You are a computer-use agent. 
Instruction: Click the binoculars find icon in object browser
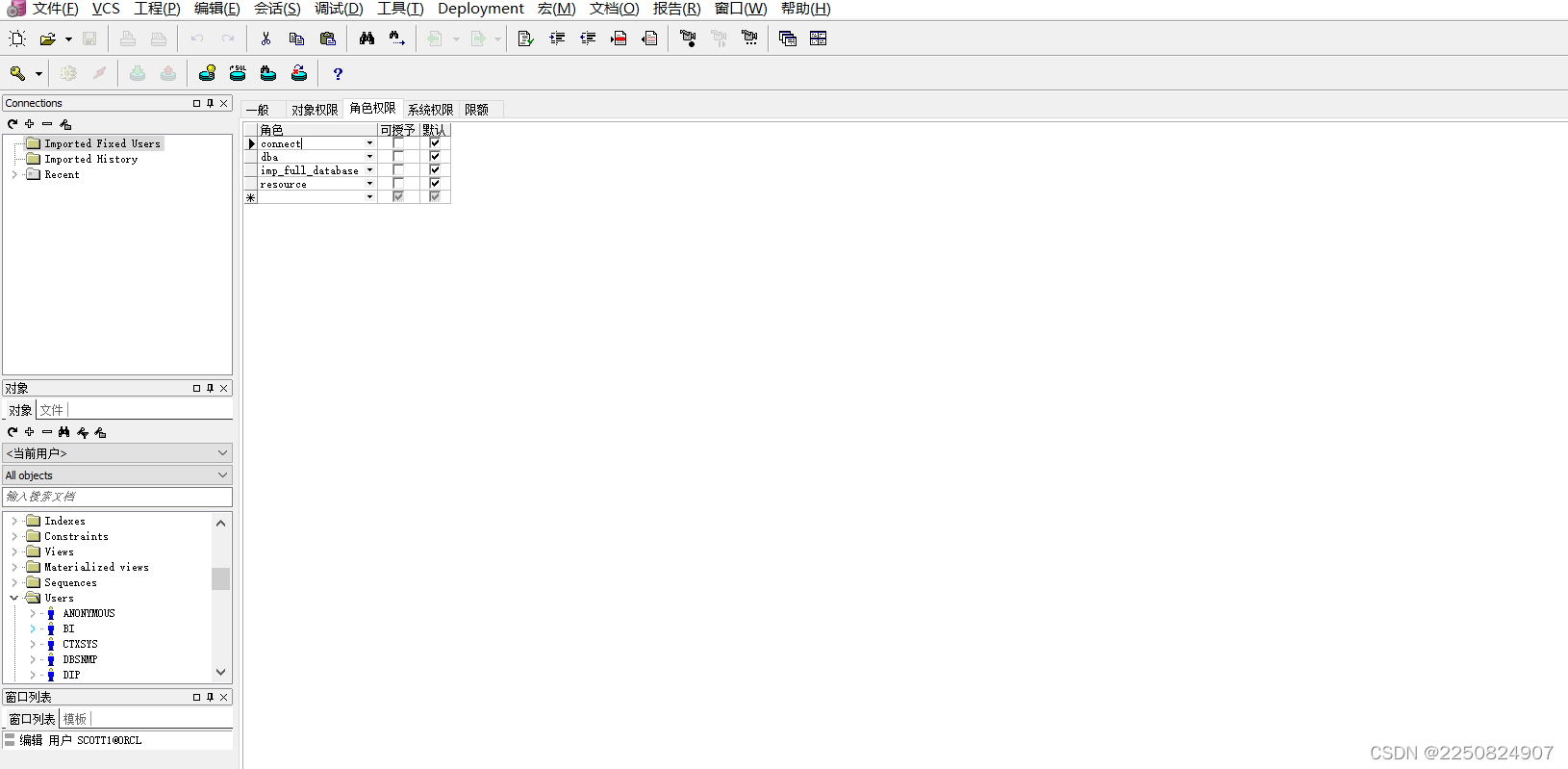tap(64, 432)
